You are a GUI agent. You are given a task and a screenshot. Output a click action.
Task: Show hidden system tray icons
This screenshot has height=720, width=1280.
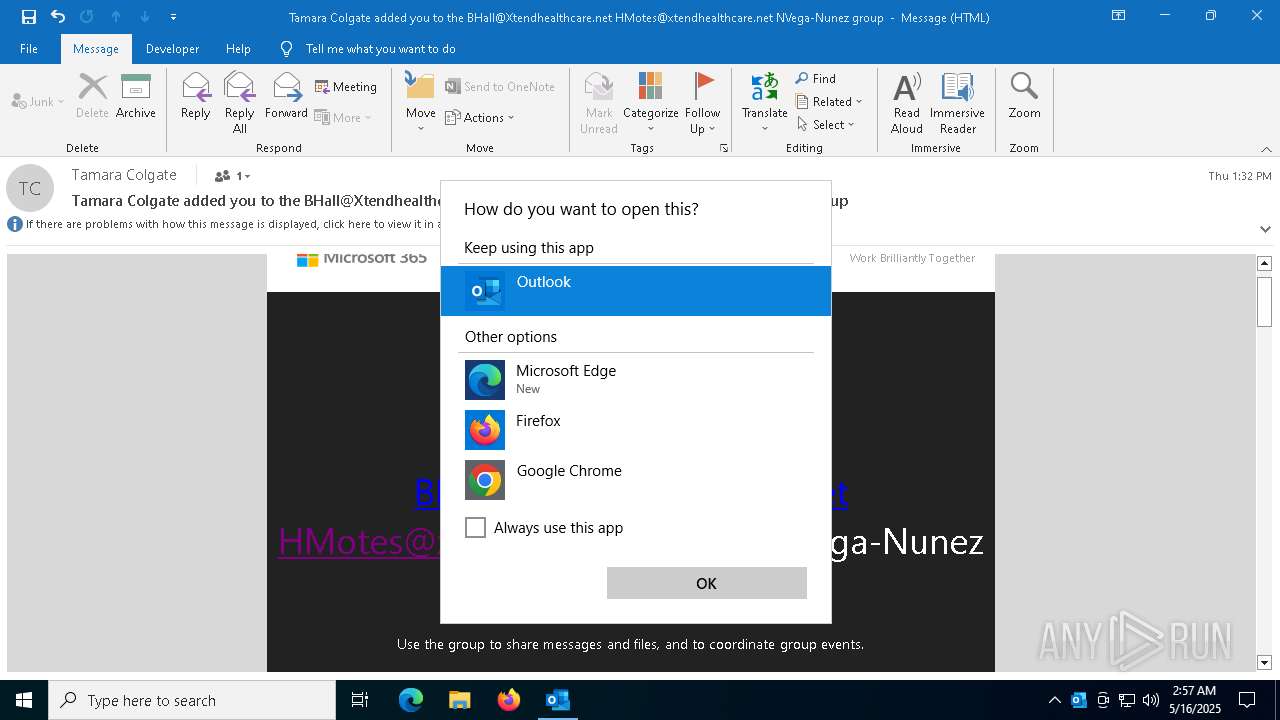(1054, 700)
